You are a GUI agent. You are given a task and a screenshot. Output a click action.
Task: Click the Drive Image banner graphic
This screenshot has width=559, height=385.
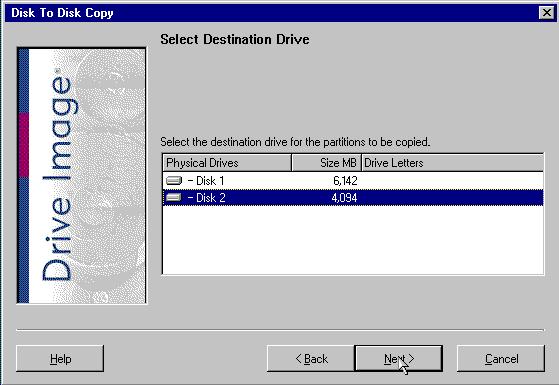point(82,175)
